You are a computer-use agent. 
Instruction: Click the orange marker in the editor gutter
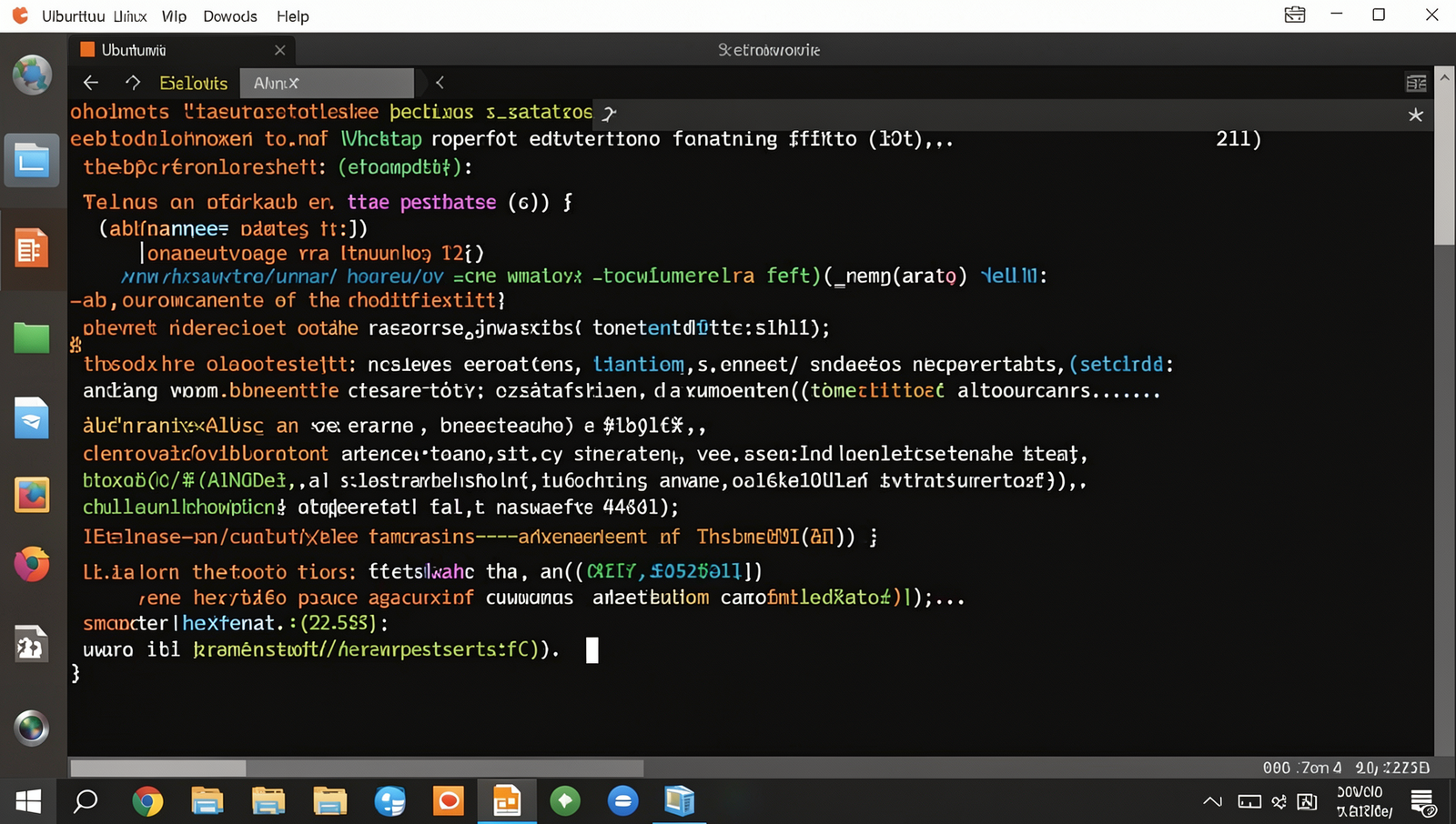(76, 345)
